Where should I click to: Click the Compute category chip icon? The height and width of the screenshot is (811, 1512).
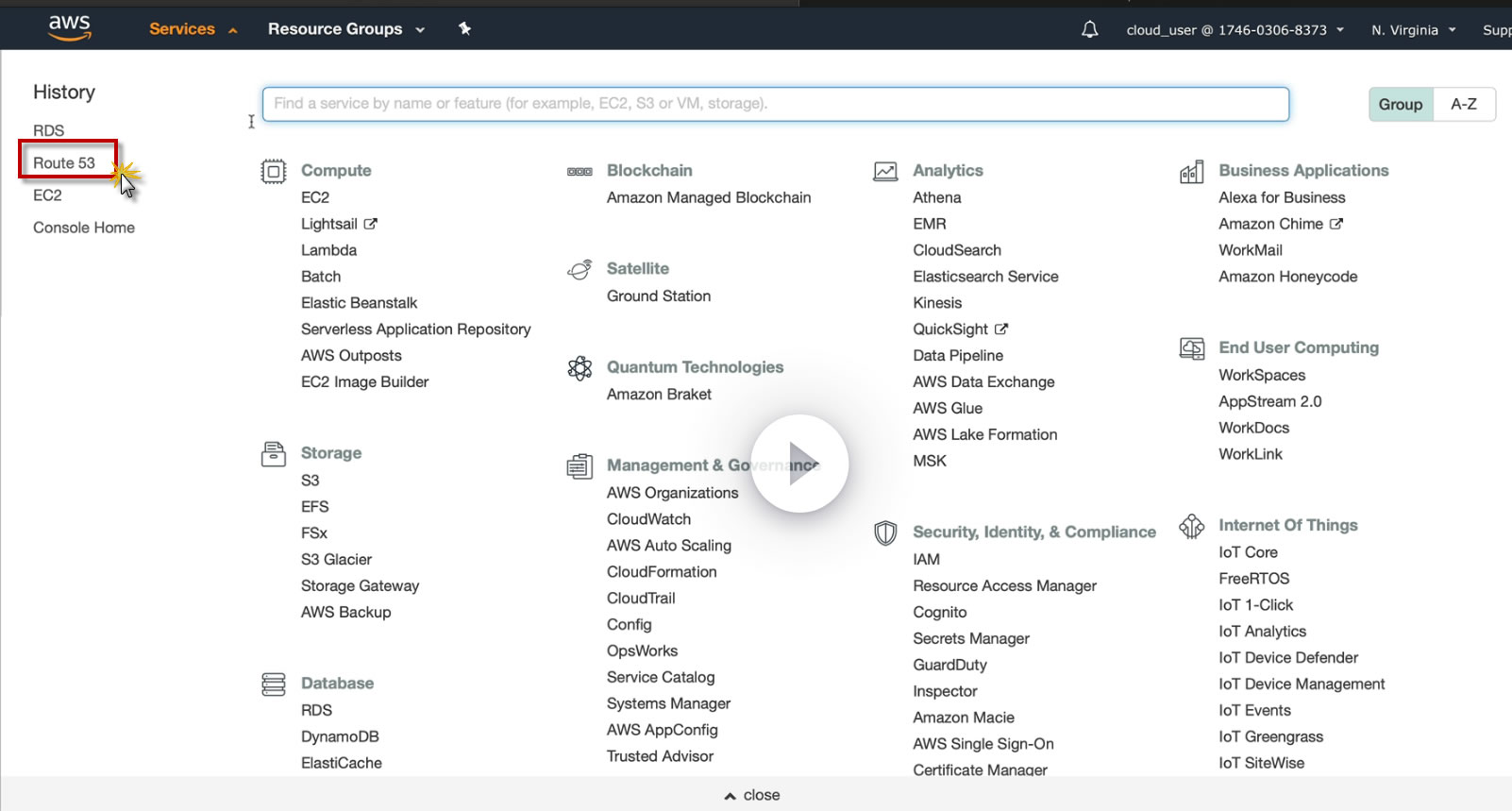274,171
